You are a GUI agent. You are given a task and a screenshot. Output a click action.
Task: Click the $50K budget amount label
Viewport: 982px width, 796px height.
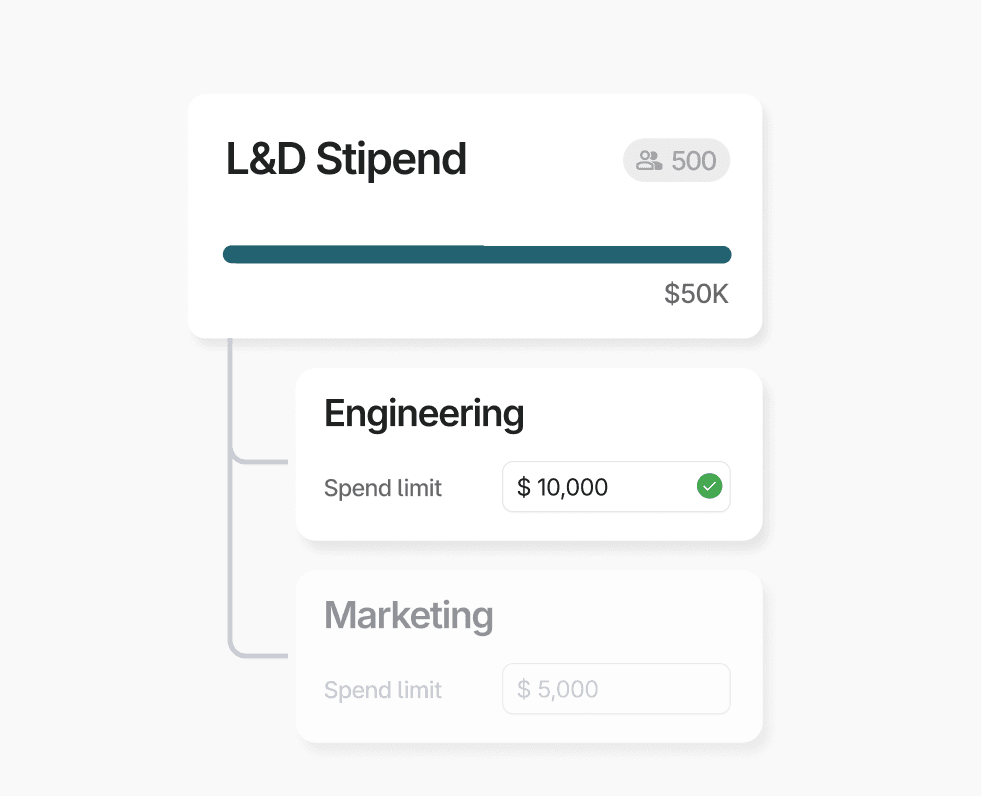tap(695, 294)
